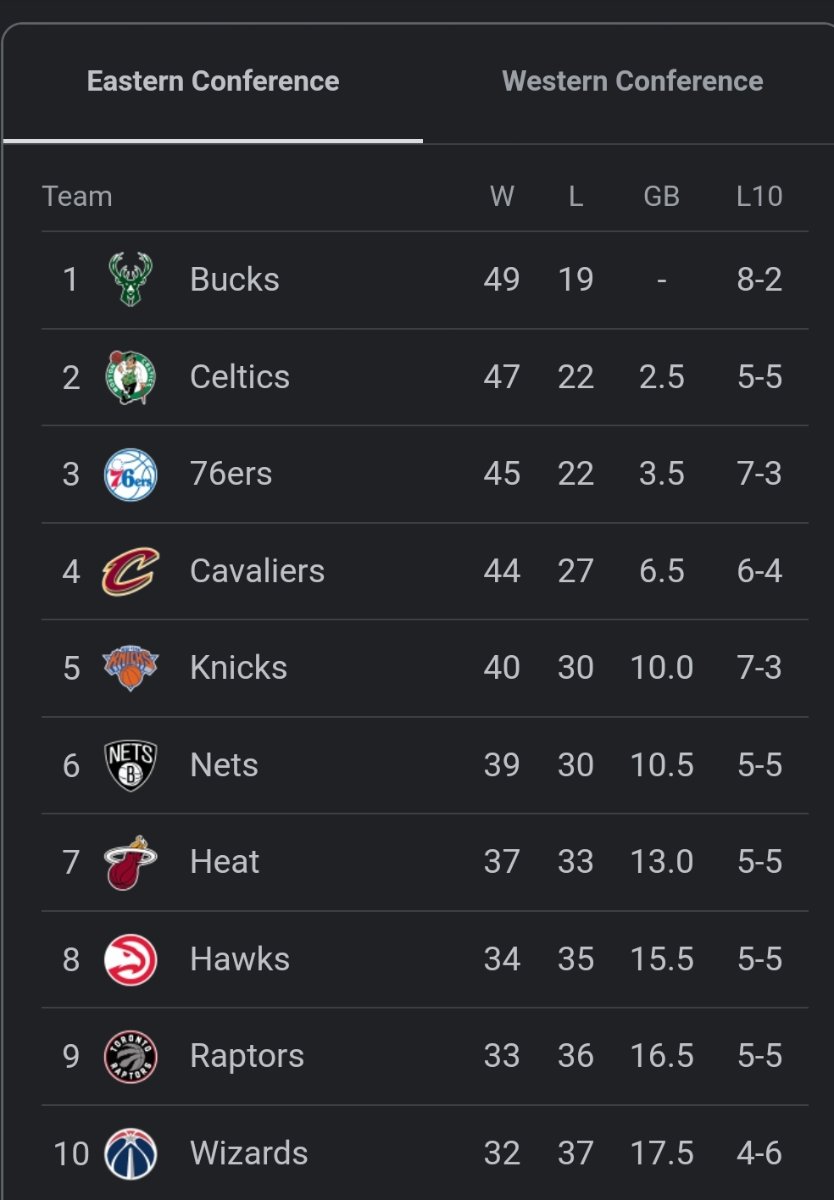Click the Boston Celtics logo
The width and height of the screenshot is (834, 1200).
pyautogui.click(x=131, y=377)
